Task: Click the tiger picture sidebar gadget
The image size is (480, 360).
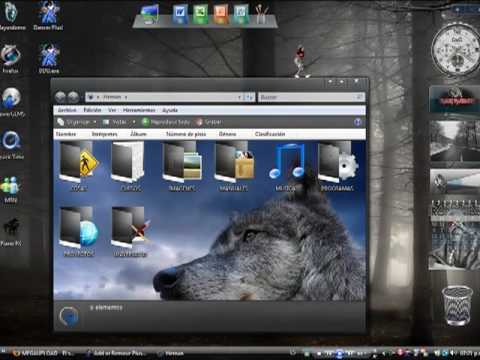Action: (x=455, y=243)
